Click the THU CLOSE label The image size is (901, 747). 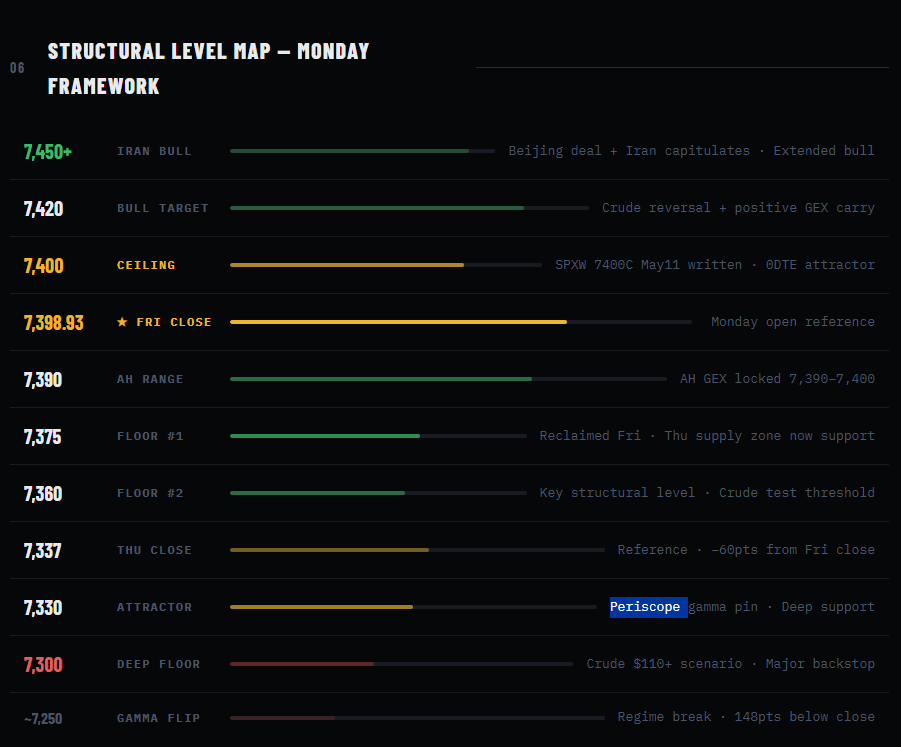coord(154,550)
